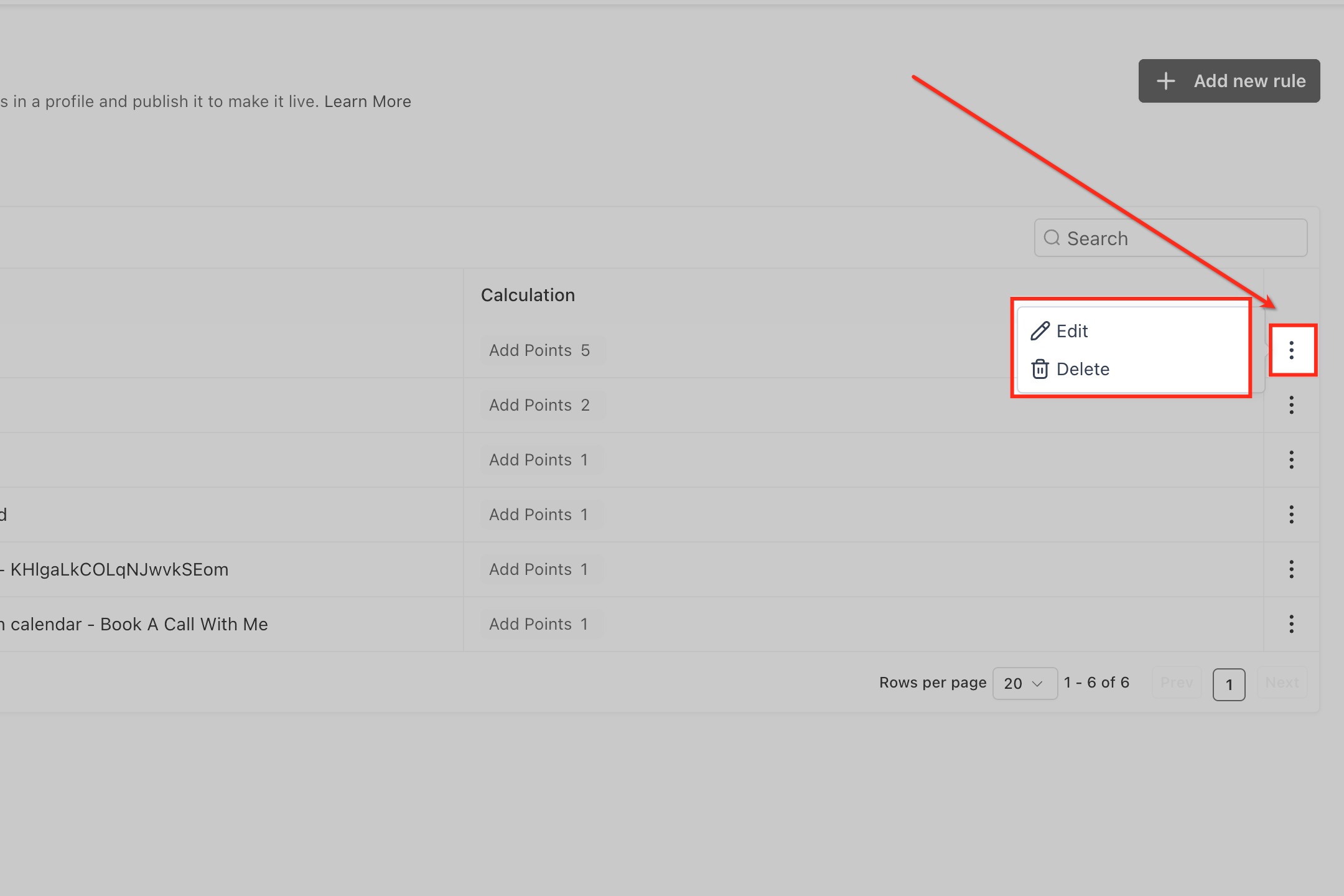Click the Prev pagination button
Screen dimensions: 1344x896
(x=1176, y=683)
